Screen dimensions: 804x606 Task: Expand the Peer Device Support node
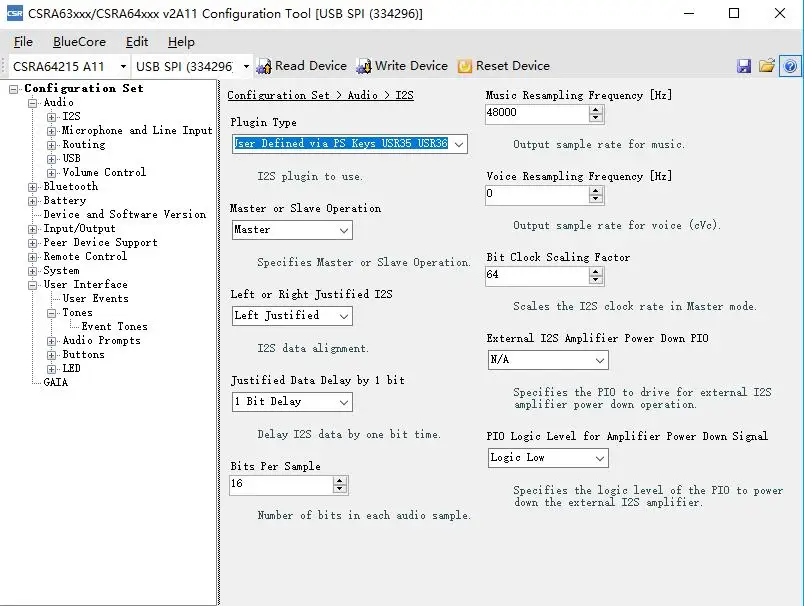pyautogui.click(x=33, y=243)
